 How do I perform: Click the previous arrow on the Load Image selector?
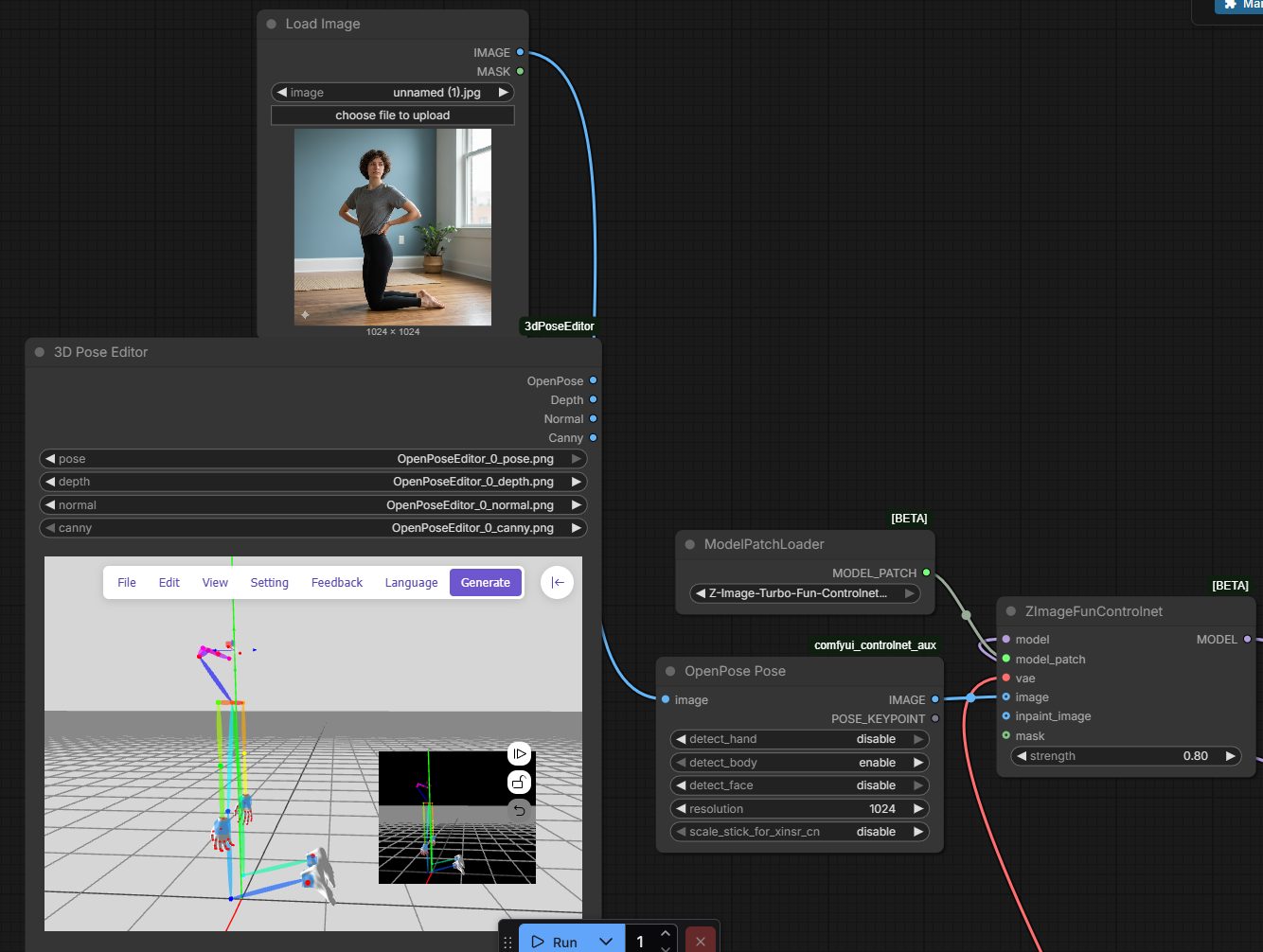281,92
